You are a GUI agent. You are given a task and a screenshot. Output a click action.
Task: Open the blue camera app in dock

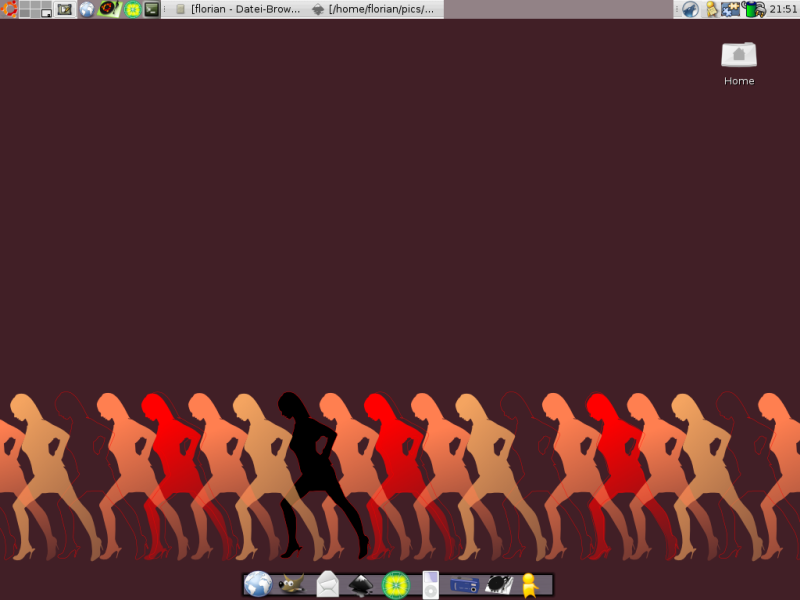click(x=464, y=584)
